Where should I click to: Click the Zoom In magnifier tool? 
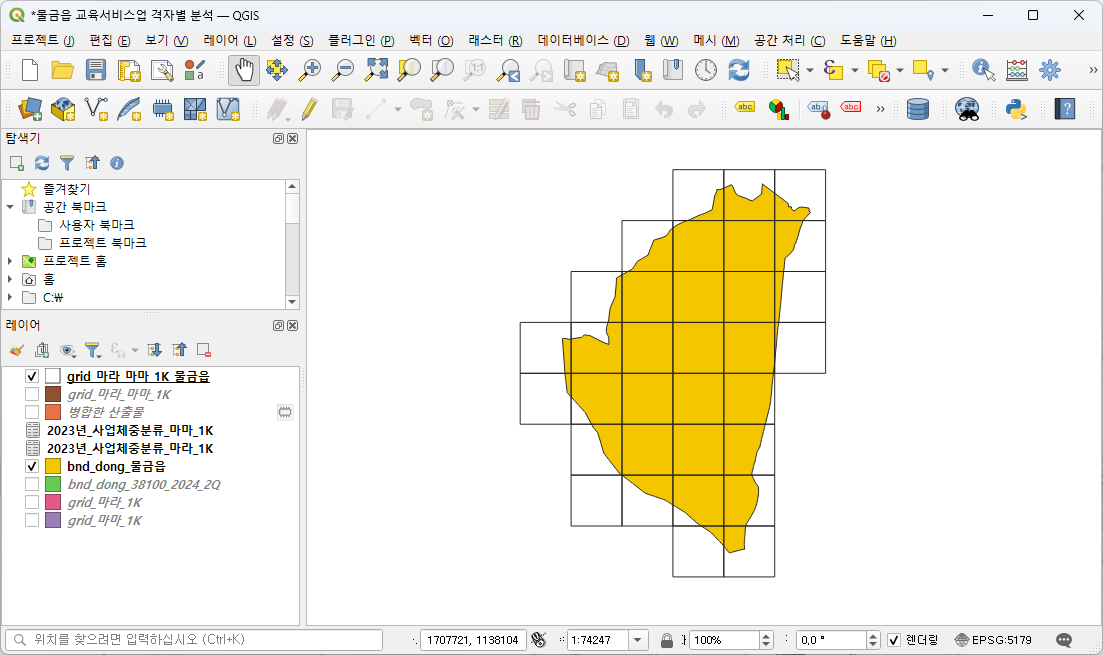tap(310, 70)
